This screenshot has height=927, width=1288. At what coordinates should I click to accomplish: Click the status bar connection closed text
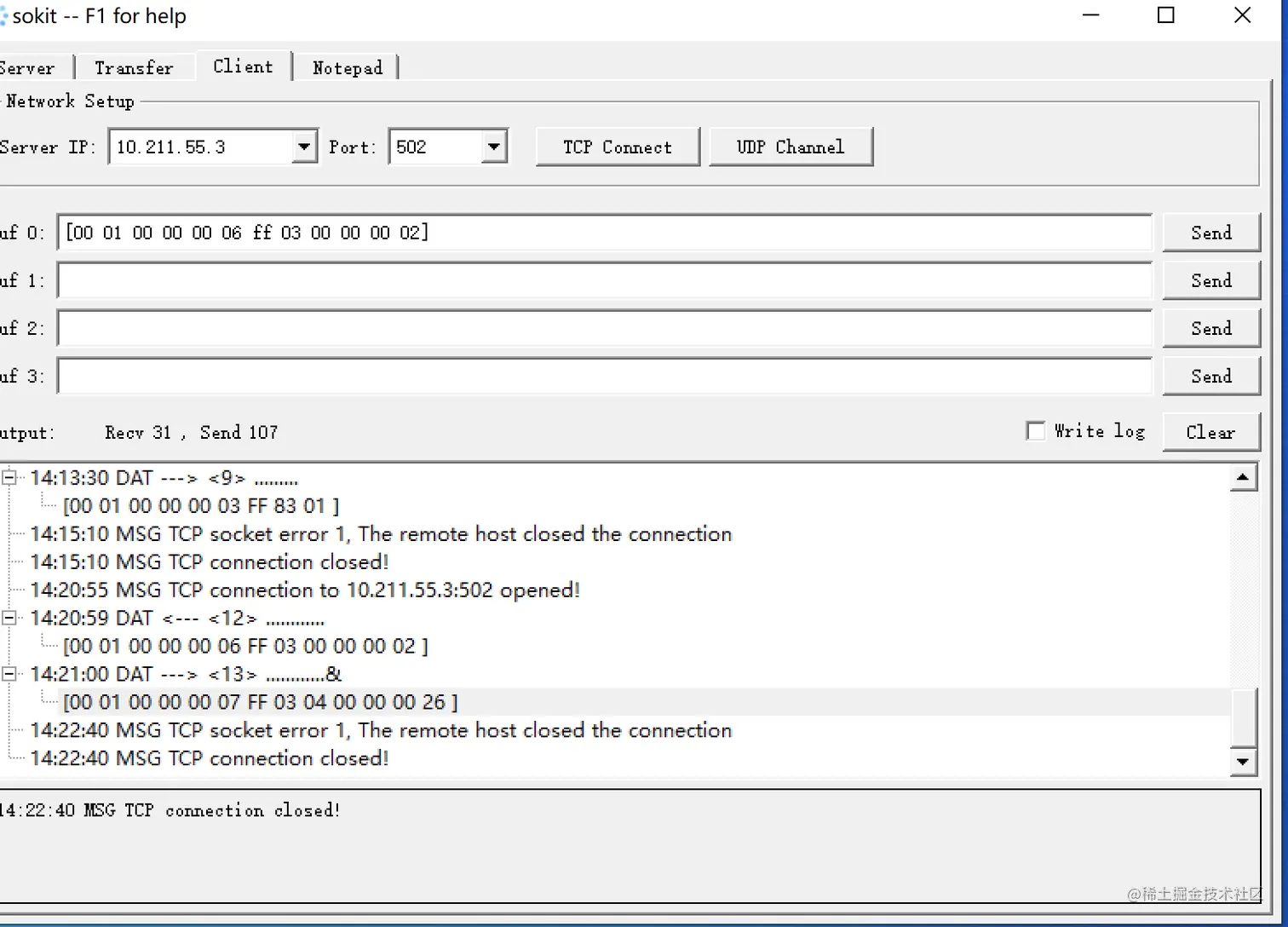[170, 810]
